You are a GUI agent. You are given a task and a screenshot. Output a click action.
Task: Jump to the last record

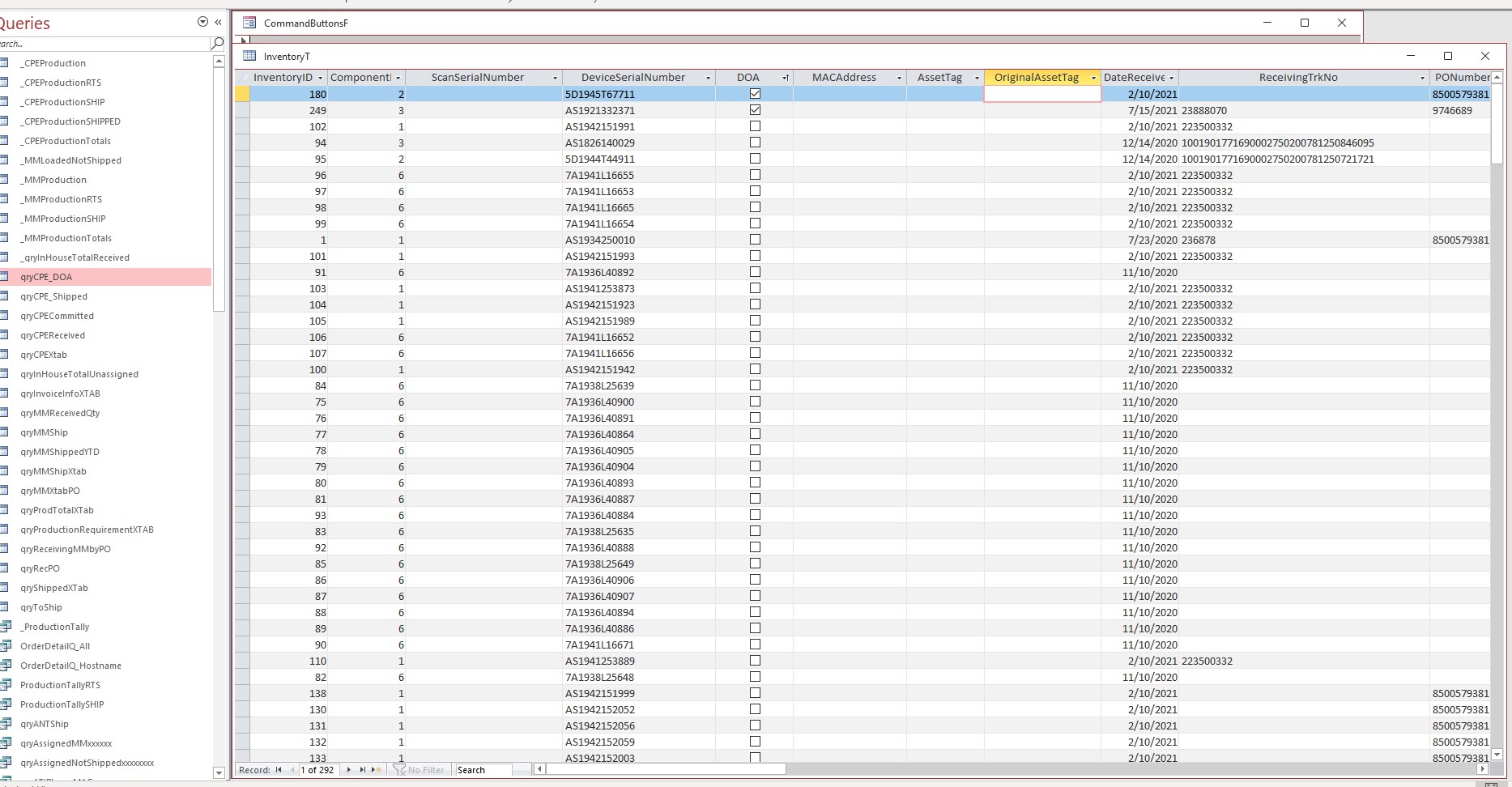(362, 770)
